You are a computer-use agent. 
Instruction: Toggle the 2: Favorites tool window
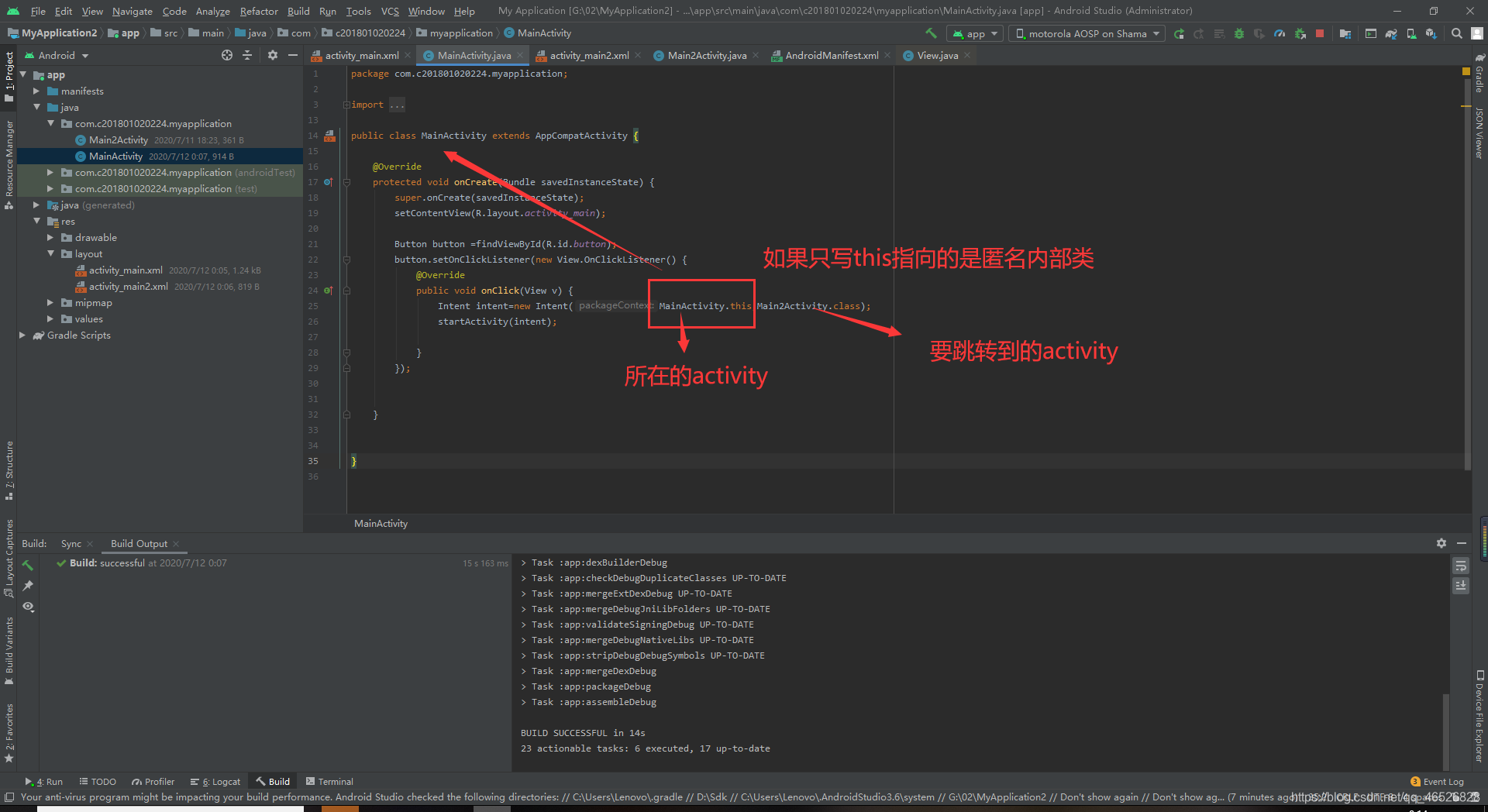click(x=9, y=732)
